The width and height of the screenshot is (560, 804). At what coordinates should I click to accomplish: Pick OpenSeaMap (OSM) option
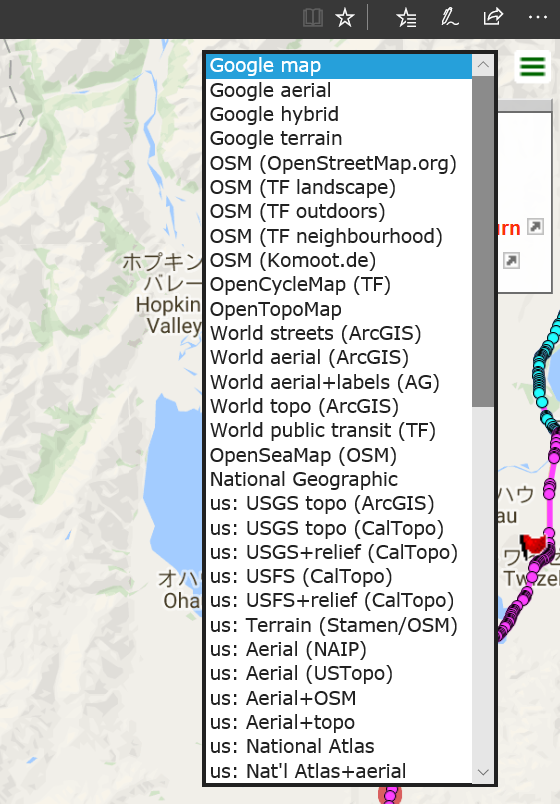pos(338,455)
